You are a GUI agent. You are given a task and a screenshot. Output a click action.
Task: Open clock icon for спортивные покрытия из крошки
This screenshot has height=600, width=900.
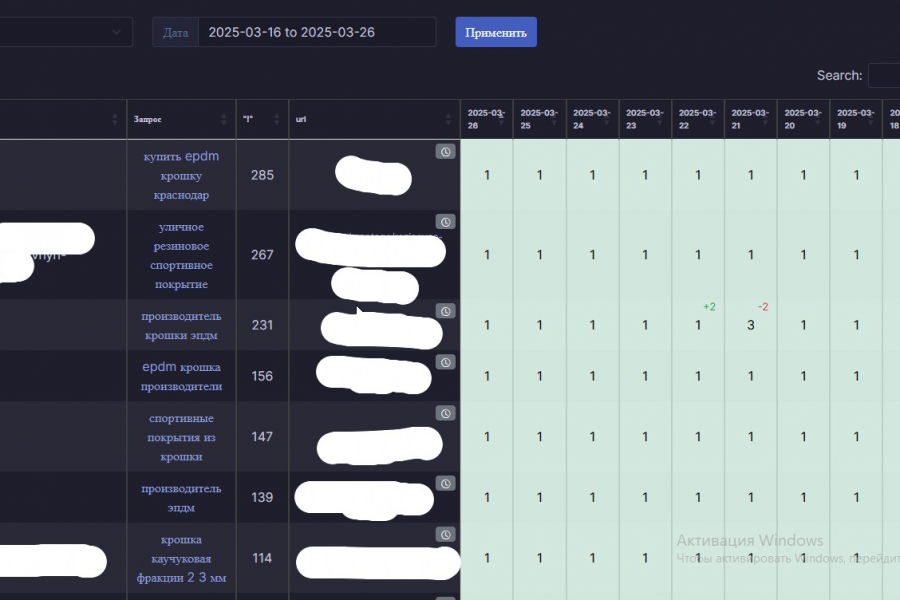(x=445, y=413)
